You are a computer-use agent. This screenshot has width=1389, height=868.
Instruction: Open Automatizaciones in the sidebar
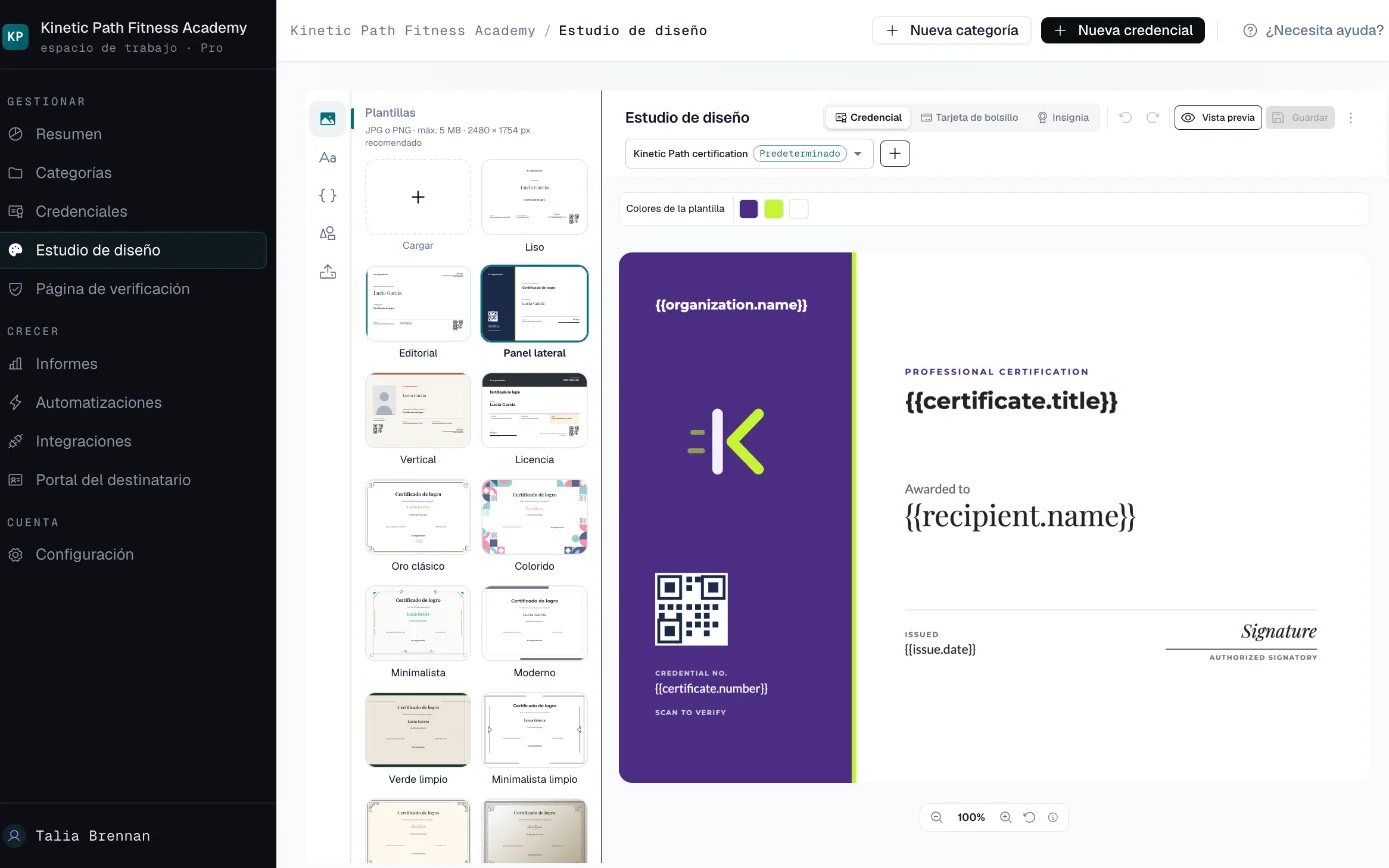133,403
